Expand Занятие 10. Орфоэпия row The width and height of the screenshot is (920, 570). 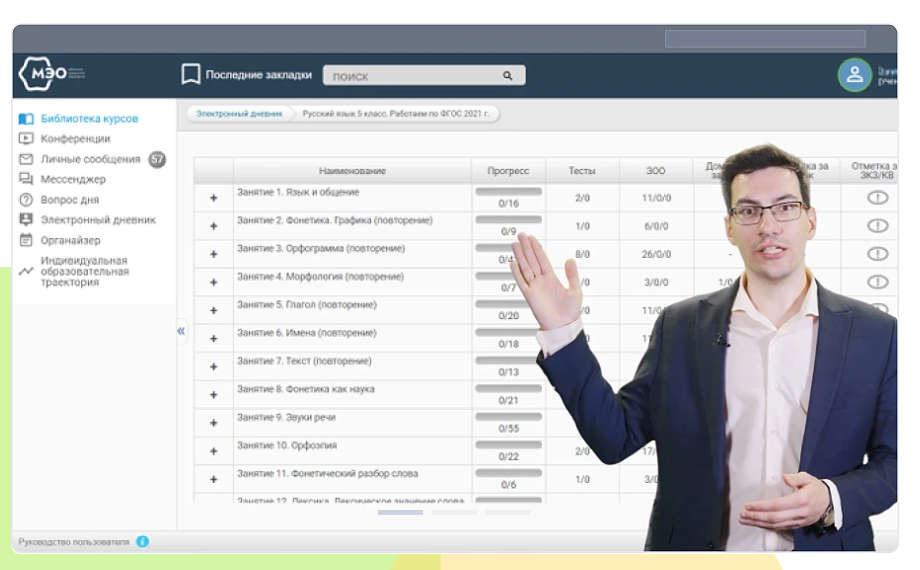[x=213, y=451]
